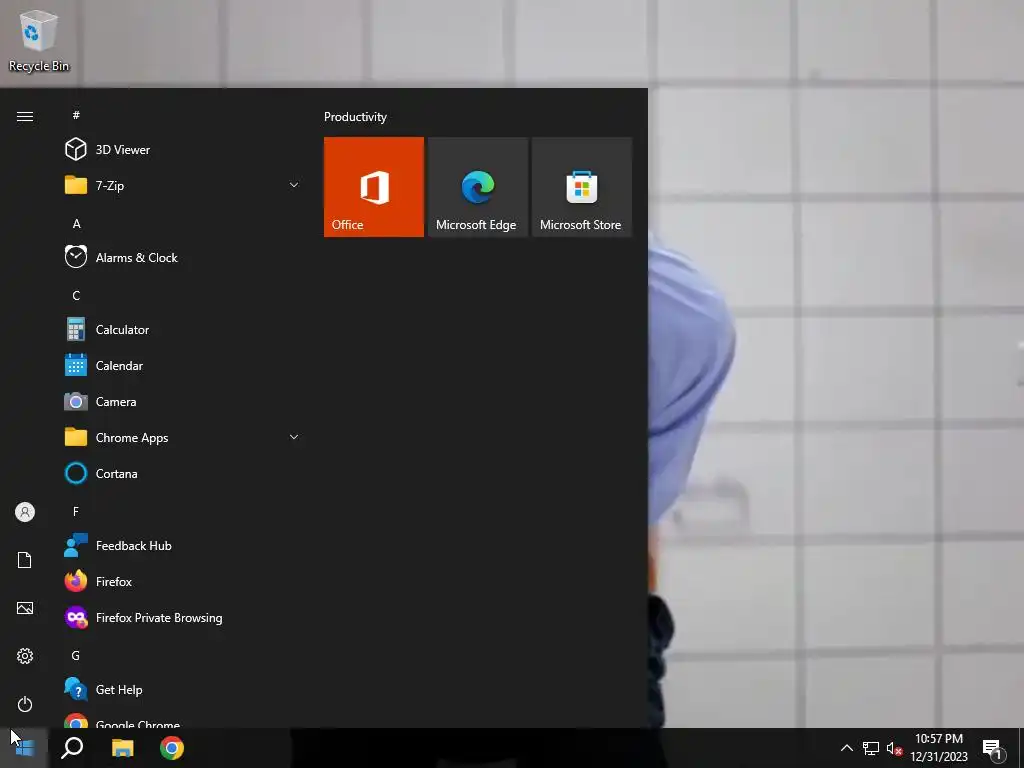The height and width of the screenshot is (768, 1024).
Task: Open the notification Action Center
Action: pyautogui.click(x=993, y=749)
